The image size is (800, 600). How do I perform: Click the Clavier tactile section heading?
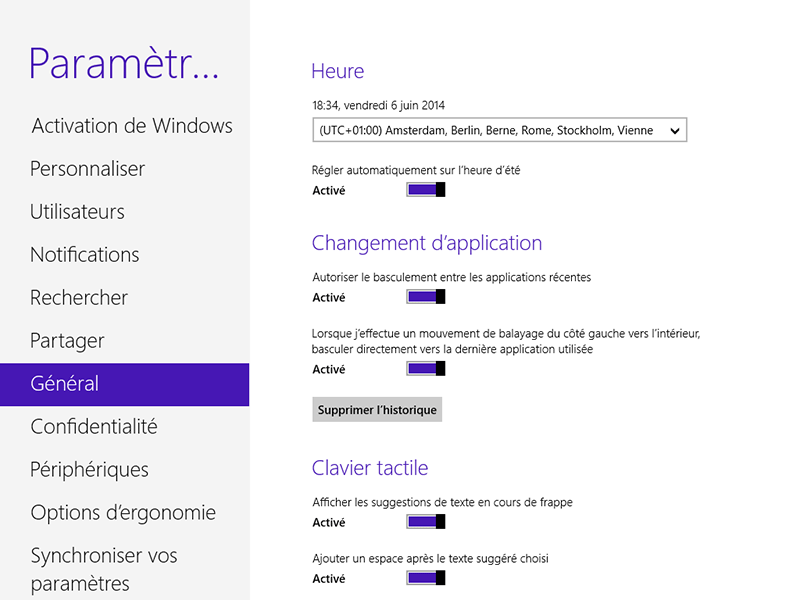click(x=370, y=468)
